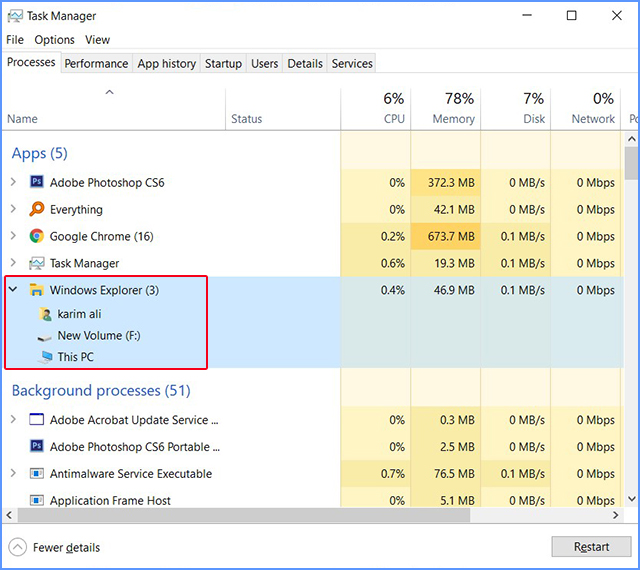Expand the Google Chrome (16) group
Screen dimensions: 640x570
(x=13, y=236)
